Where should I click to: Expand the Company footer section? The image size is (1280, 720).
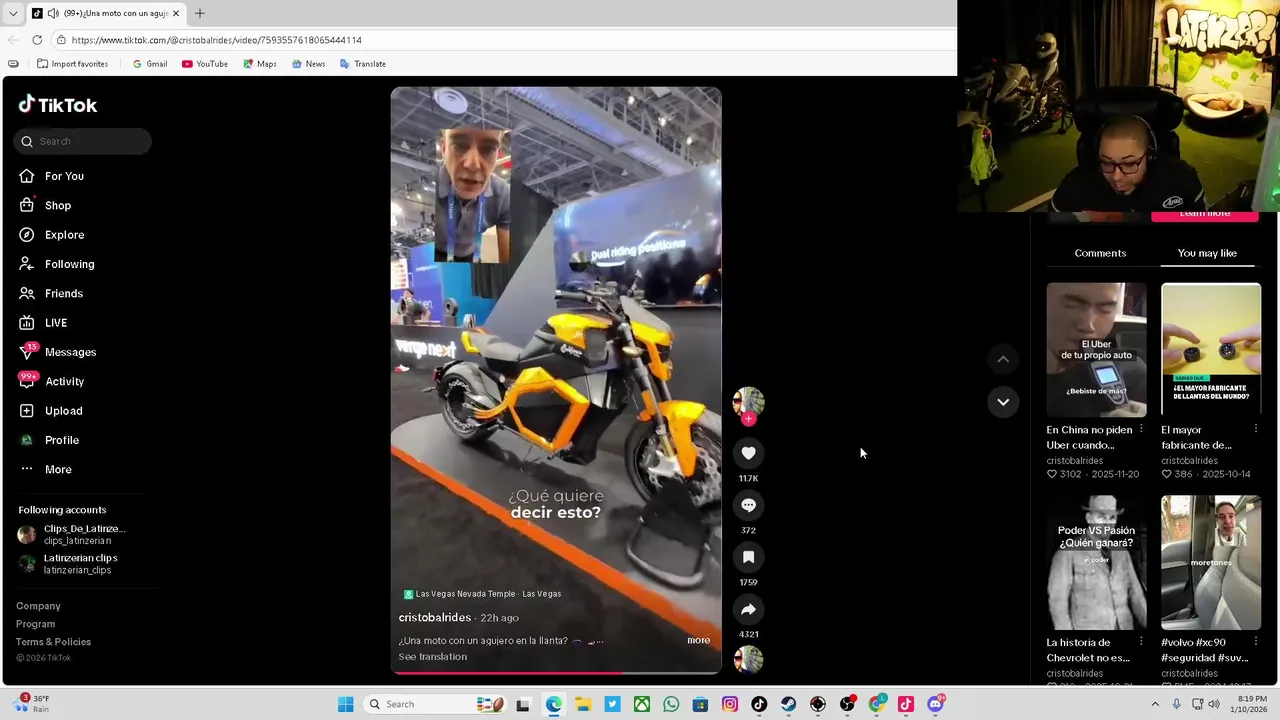pos(38,606)
